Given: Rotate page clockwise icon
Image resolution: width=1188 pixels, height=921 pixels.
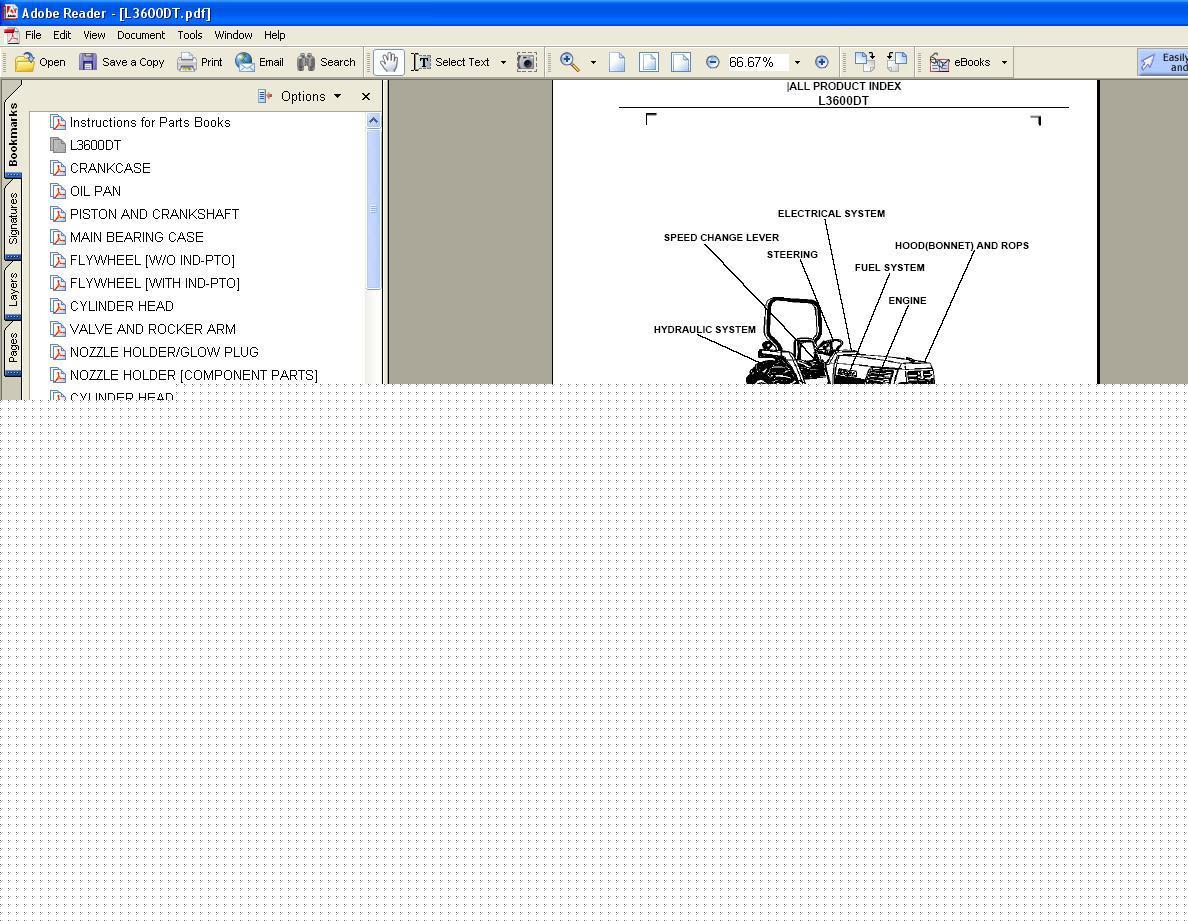Looking at the screenshot, I should coord(864,62).
